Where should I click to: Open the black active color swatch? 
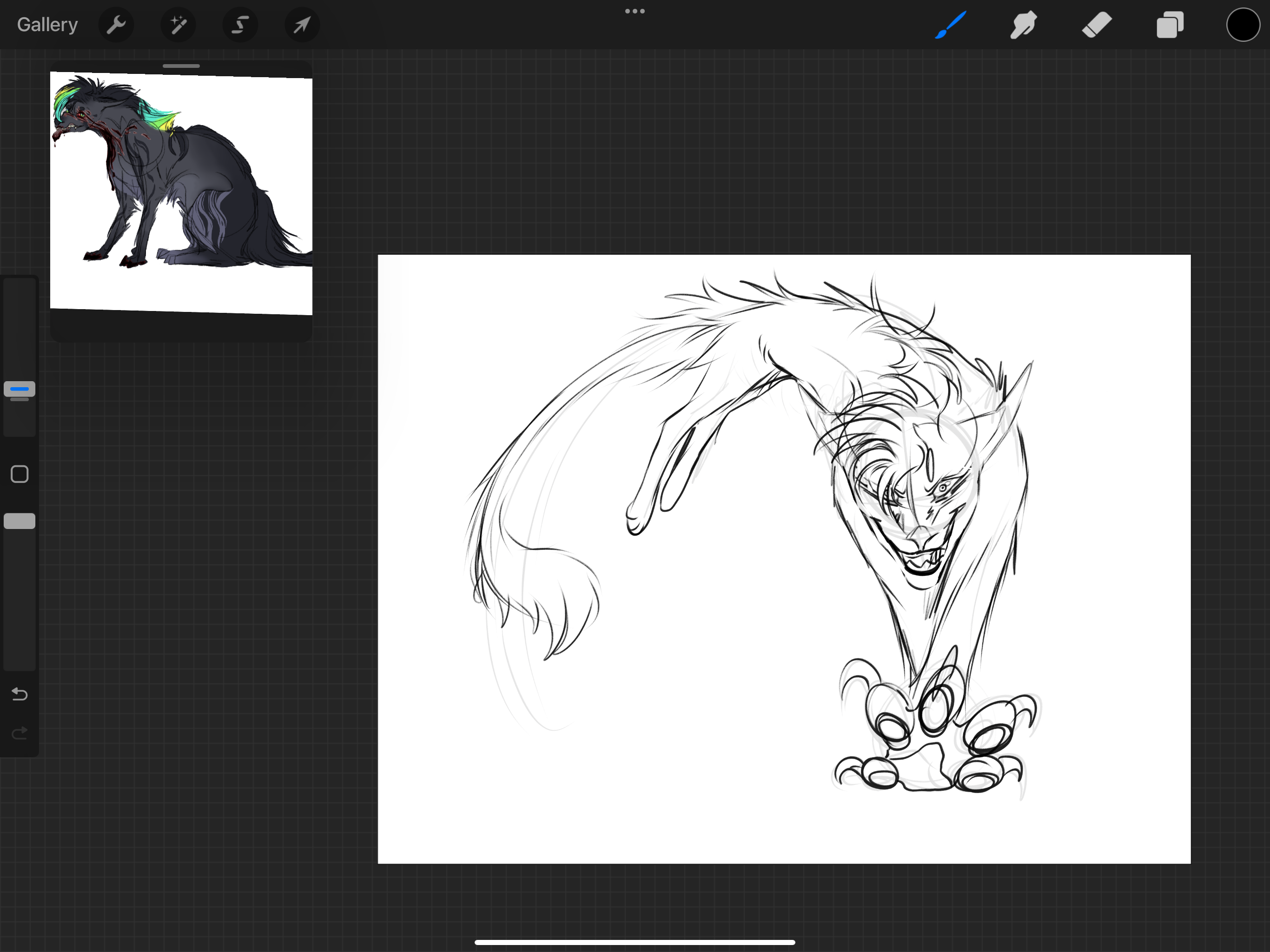click(1243, 25)
